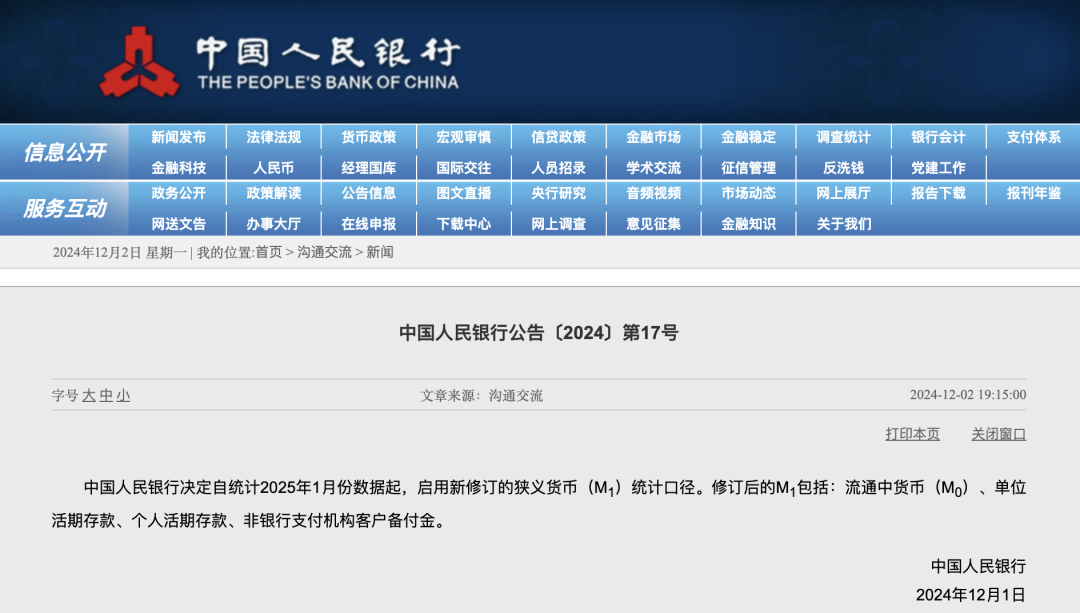Image resolution: width=1080 pixels, height=613 pixels.
Task: Go to 金融科技 section
Action: (x=178, y=167)
